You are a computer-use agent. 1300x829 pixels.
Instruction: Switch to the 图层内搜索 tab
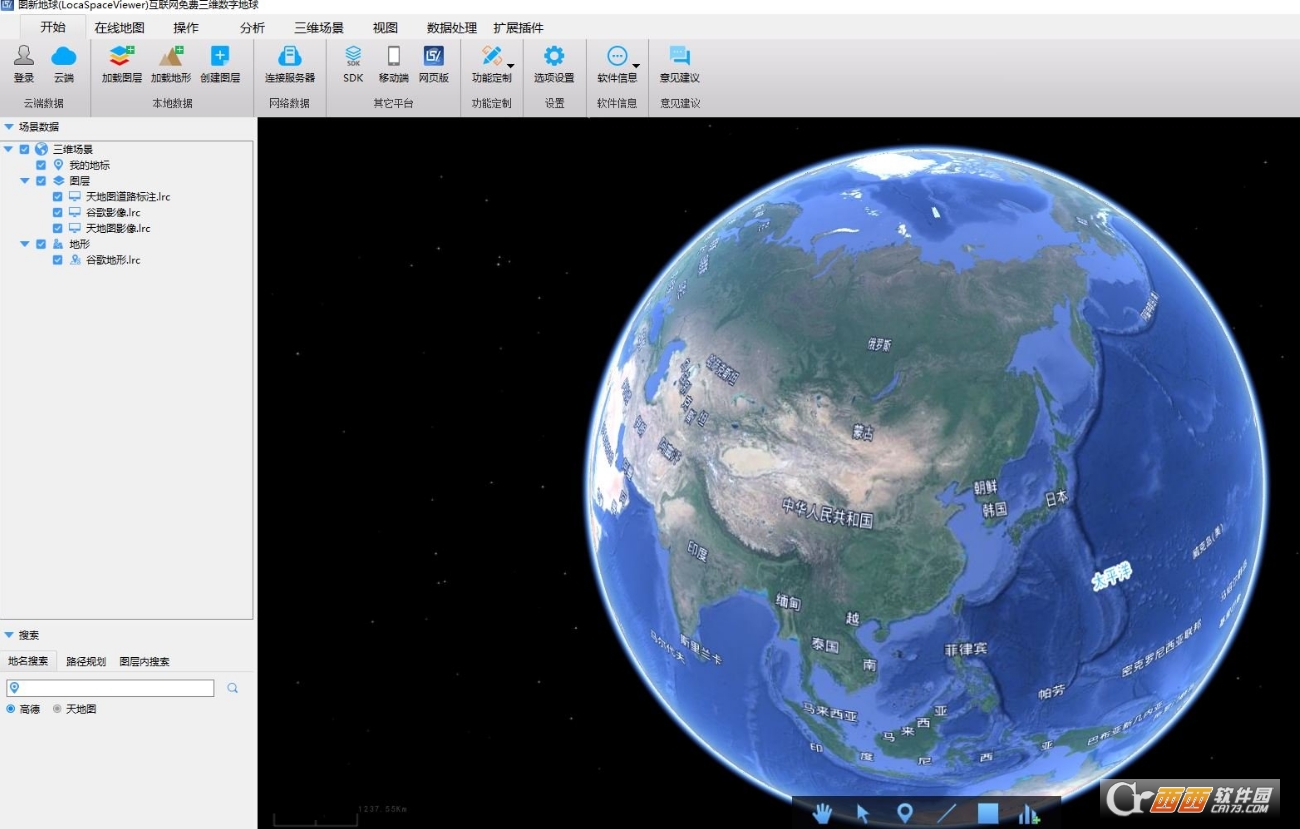(144, 661)
